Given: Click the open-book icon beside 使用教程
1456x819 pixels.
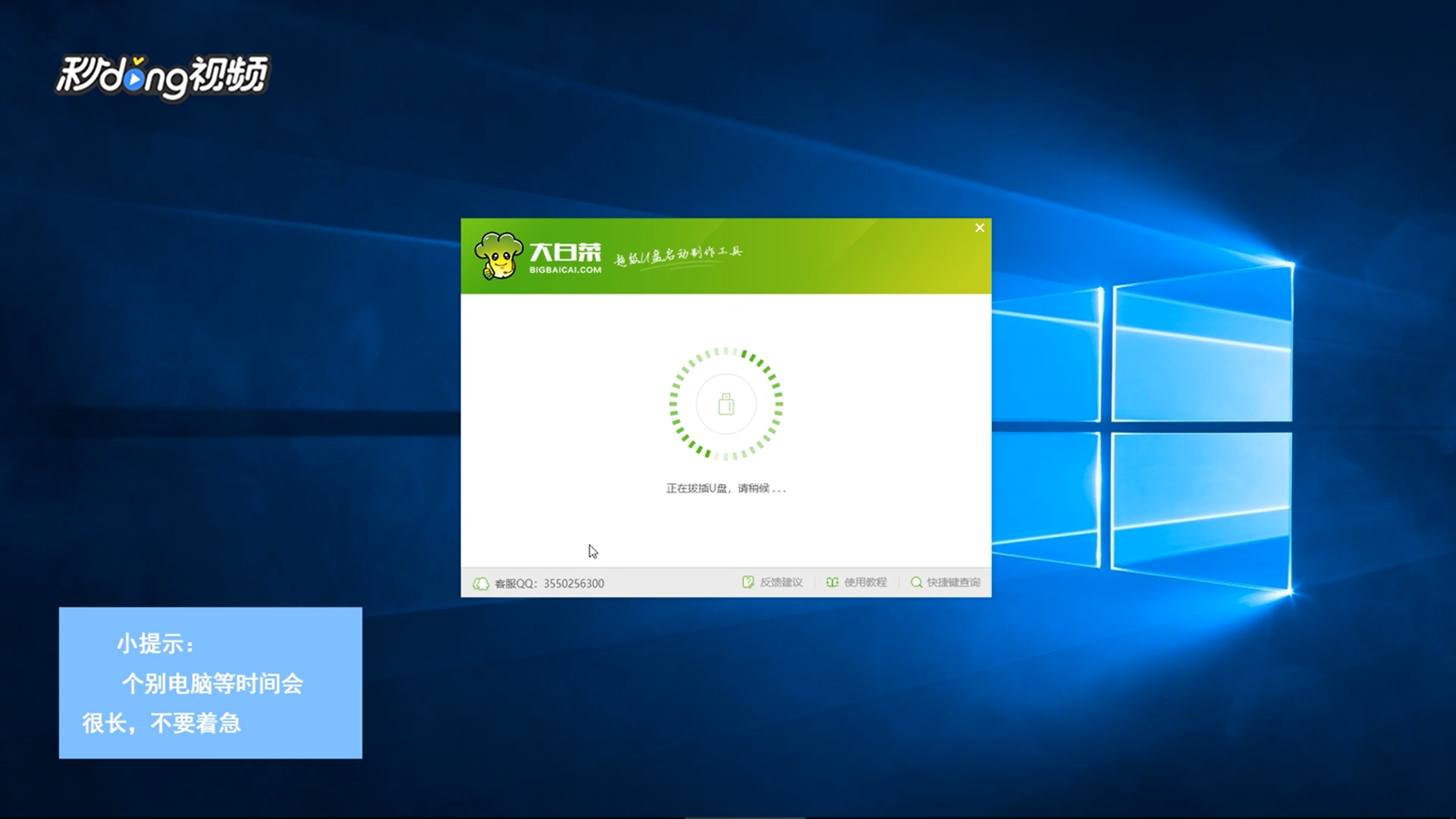Looking at the screenshot, I should (832, 582).
